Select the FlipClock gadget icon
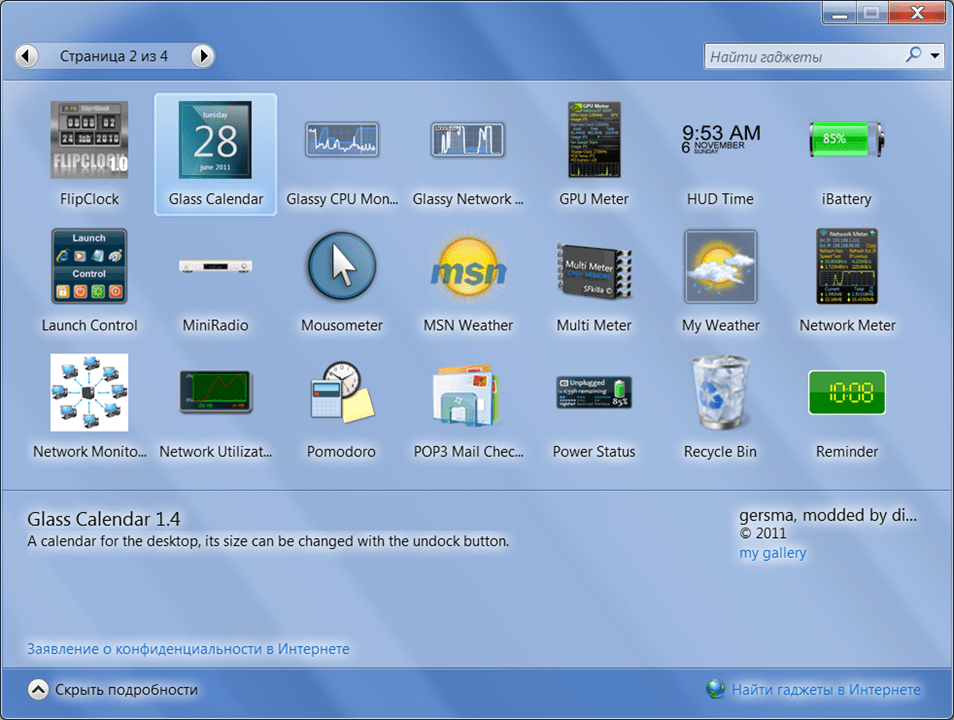This screenshot has height=720, width=954. pyautogui.click(x=89, y=140)
